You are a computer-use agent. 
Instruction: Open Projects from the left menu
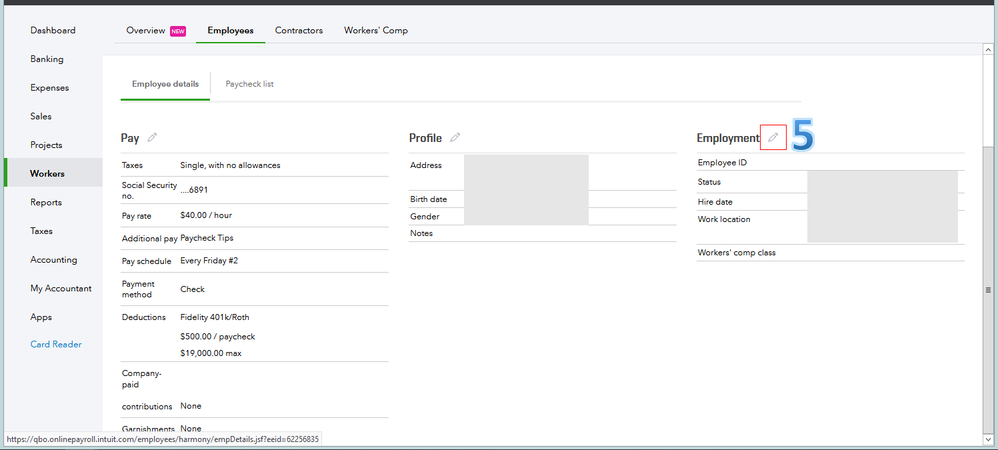46,145
